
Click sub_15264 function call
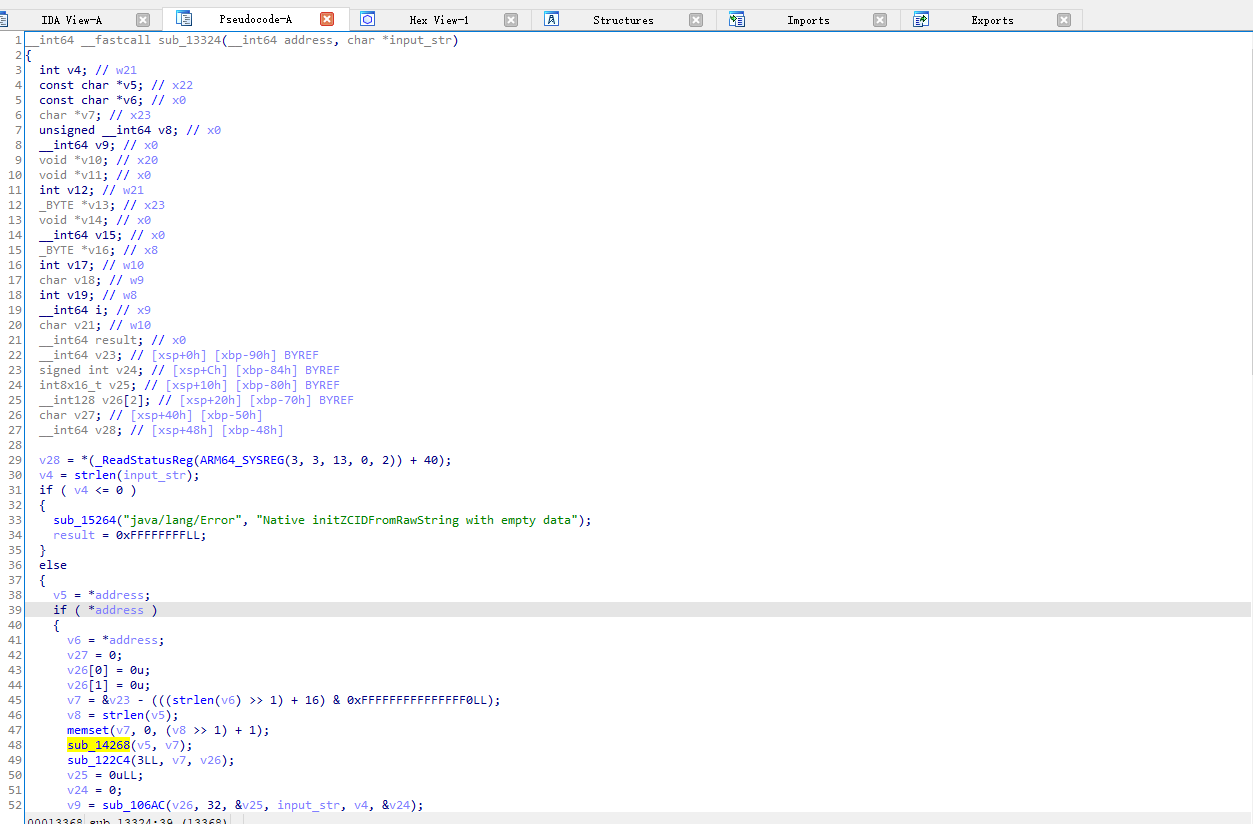[85, 520]
